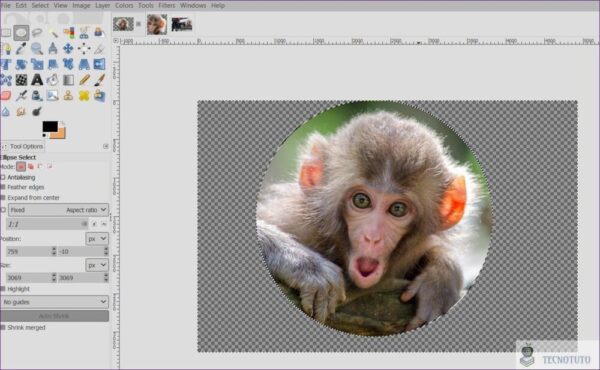Image resolution: width=600 pixels, height=370 pixels.
Task: Open the Tool Options panel configuration menu
Action: coord(106,146)
